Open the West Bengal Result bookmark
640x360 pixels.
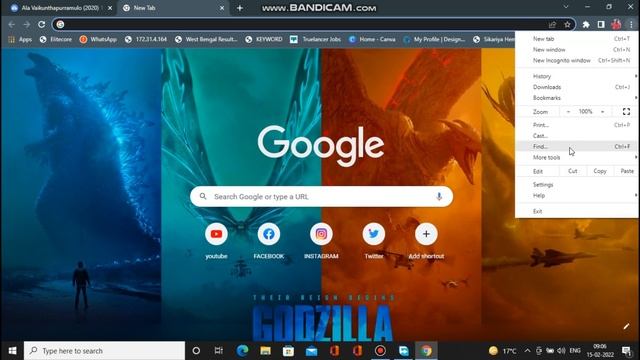coord(206,39)
